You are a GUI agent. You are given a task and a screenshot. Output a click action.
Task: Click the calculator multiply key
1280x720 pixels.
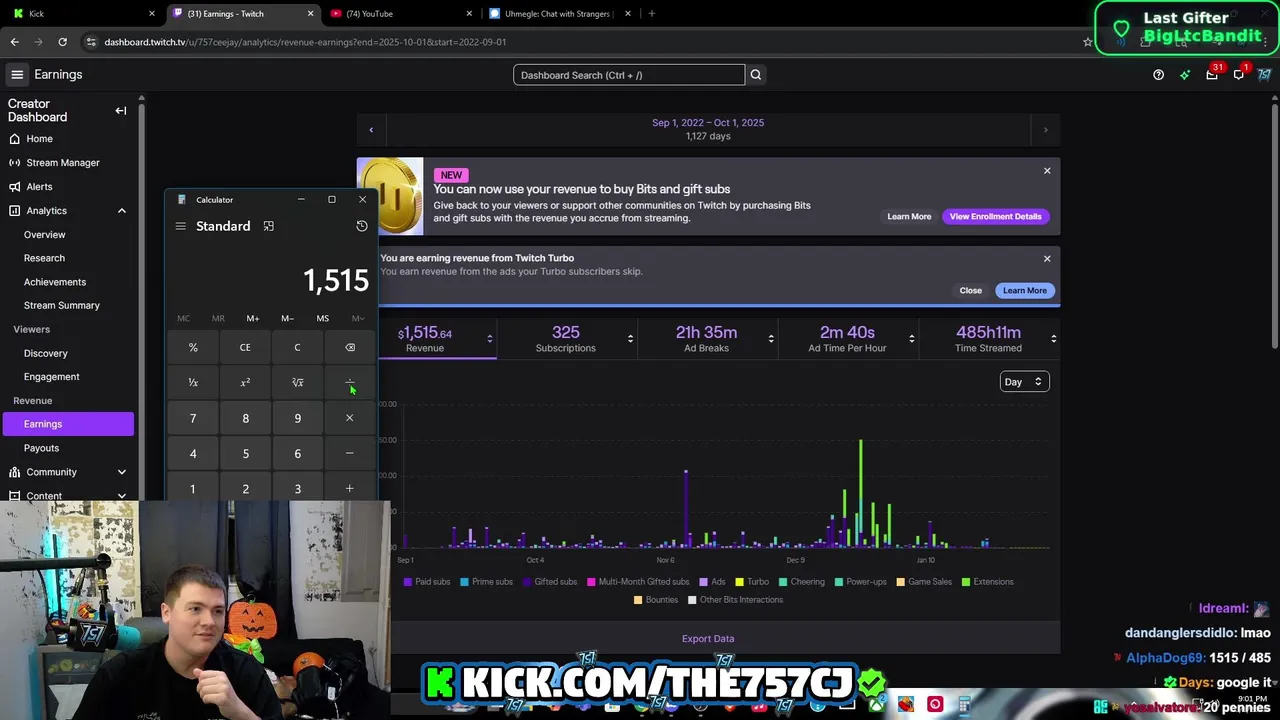coord(350,418)
